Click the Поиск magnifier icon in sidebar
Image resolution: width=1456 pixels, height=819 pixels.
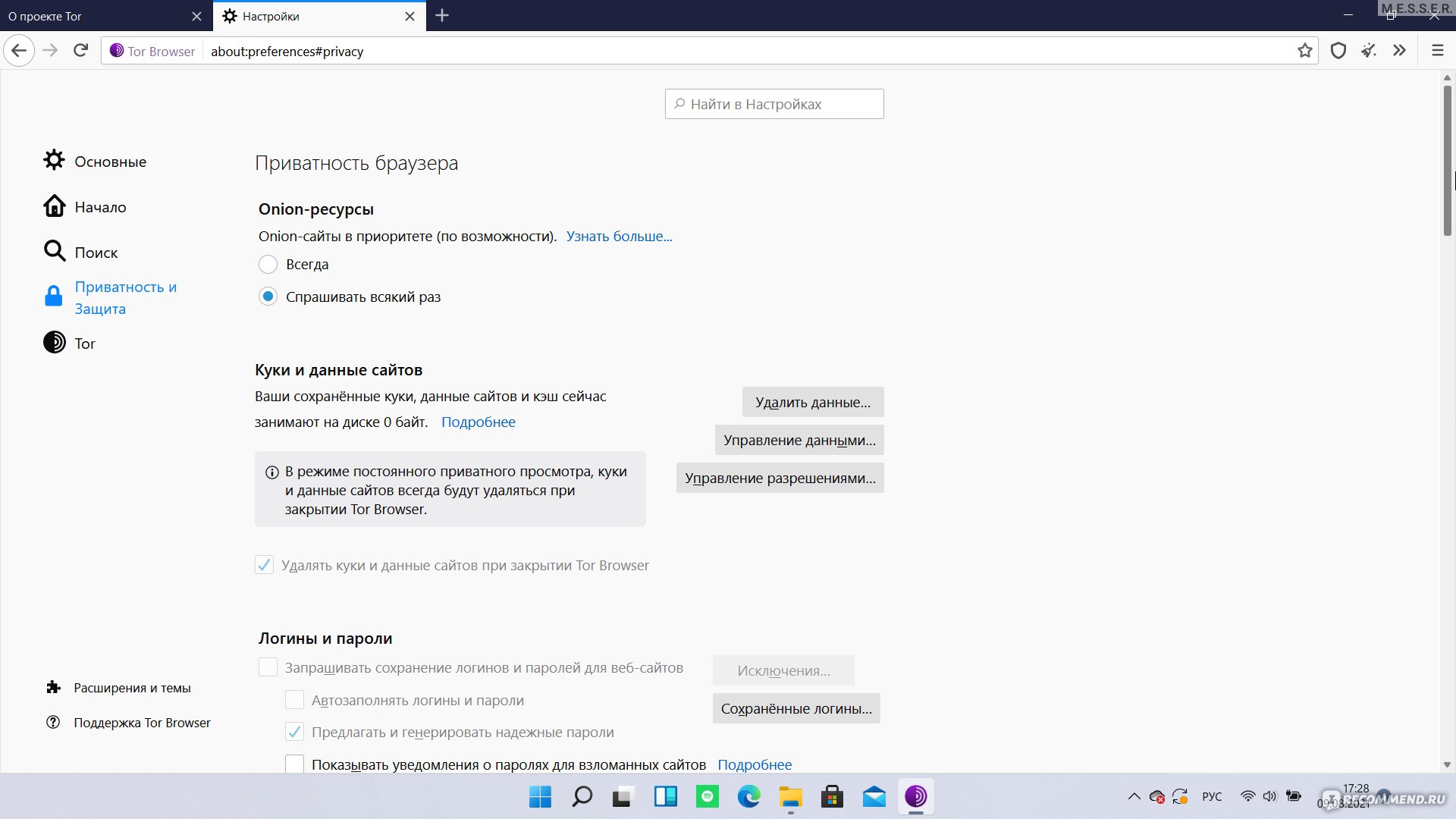(53, 251)
